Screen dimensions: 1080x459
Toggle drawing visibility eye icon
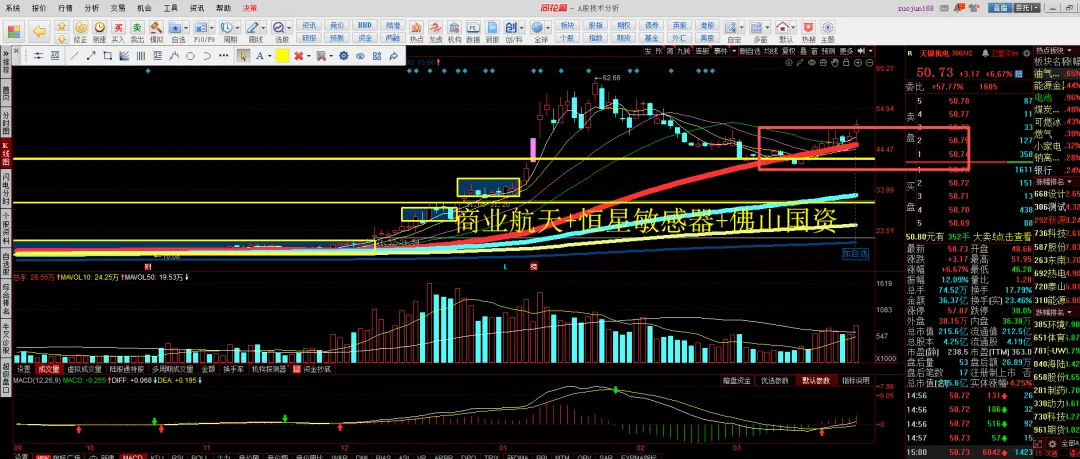pos(360,56)
